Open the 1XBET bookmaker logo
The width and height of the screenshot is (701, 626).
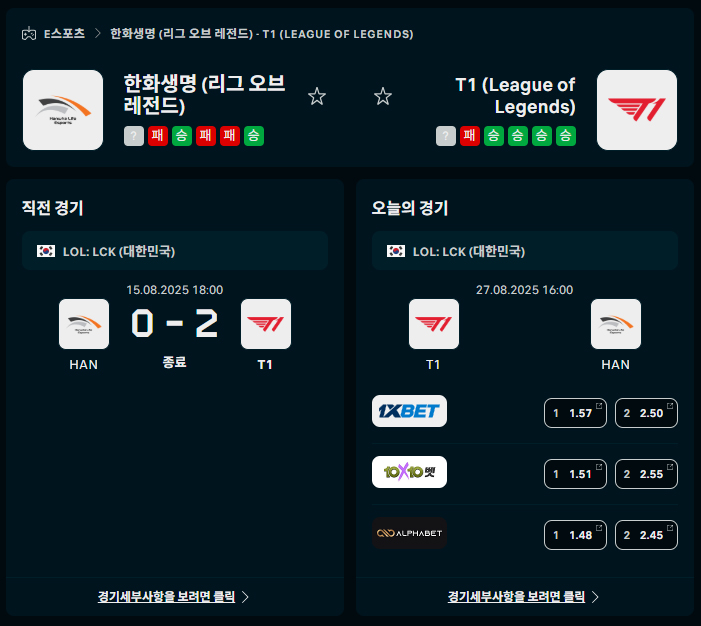410,411
